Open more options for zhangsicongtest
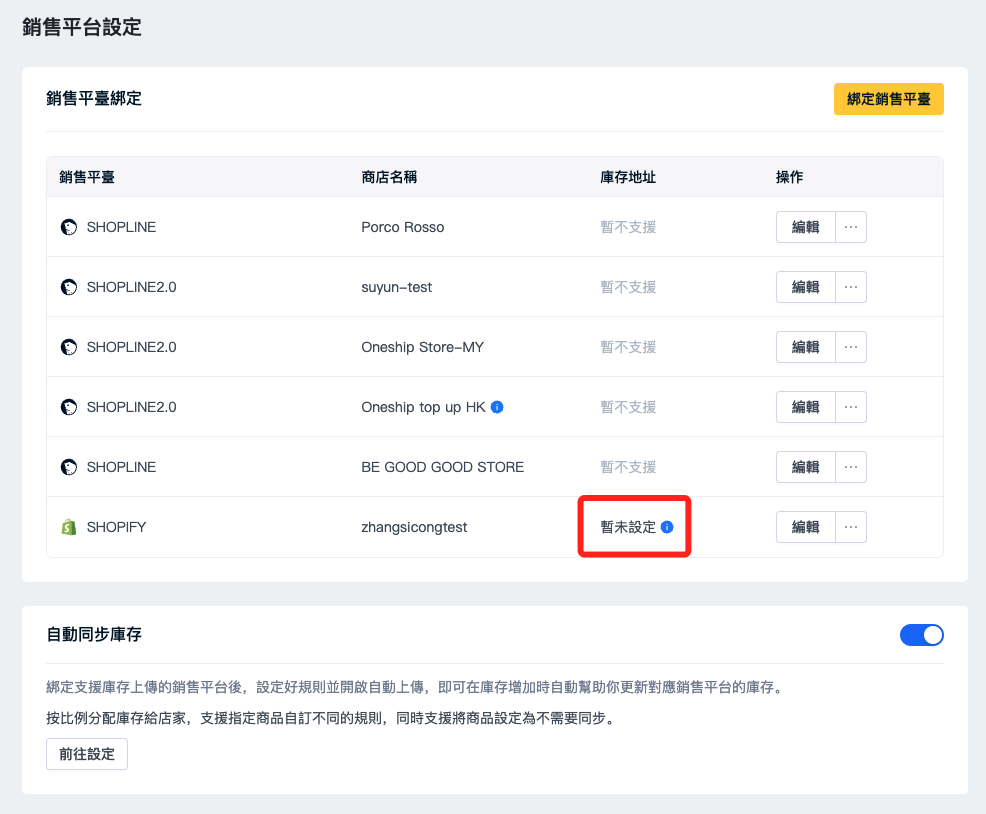Image resolution: width=986 pixels, height=814 pixels. click(851, 527)
